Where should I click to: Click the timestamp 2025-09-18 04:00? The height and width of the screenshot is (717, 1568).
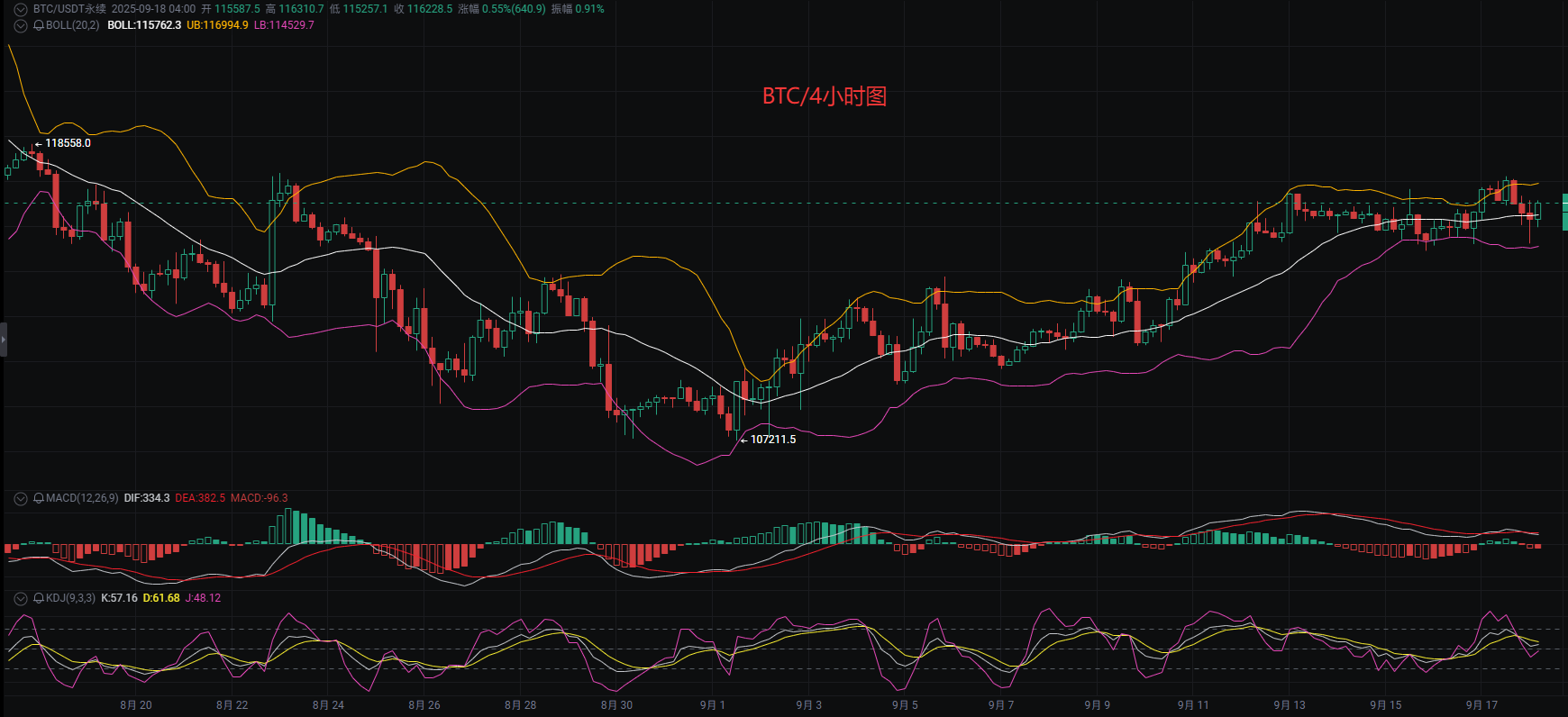[x=153, y=9]
